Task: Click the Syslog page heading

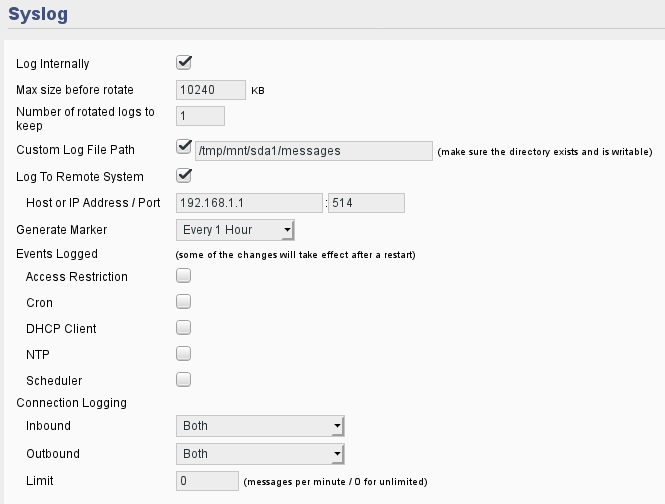Action: coord(38,14)
